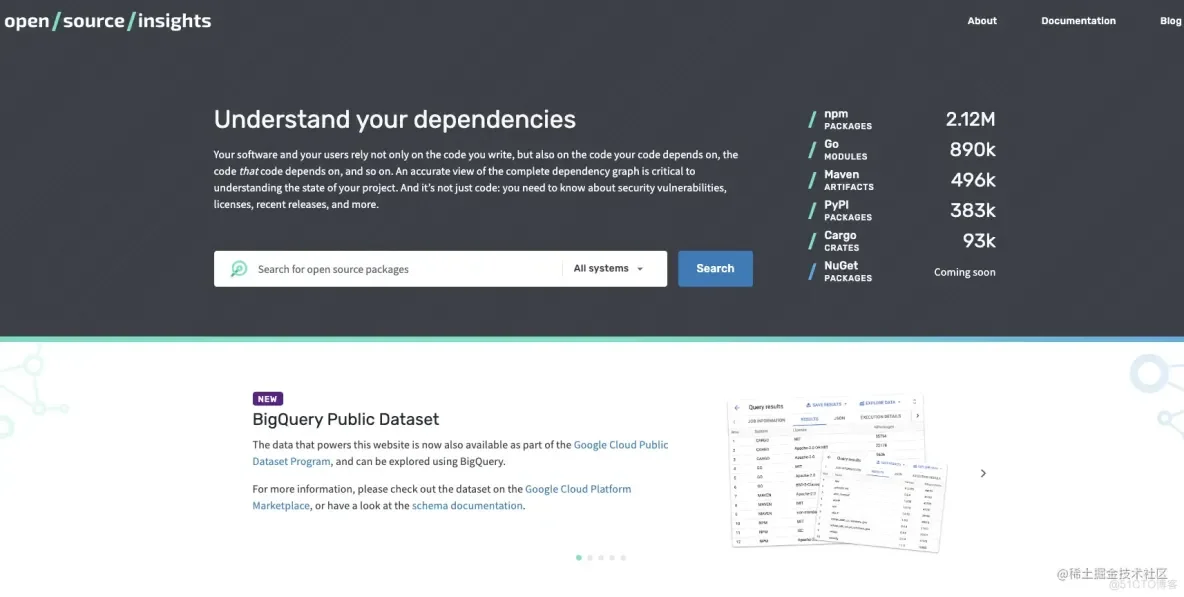Open the schema documentation link
1184x597 pixels.
(467, 506)
